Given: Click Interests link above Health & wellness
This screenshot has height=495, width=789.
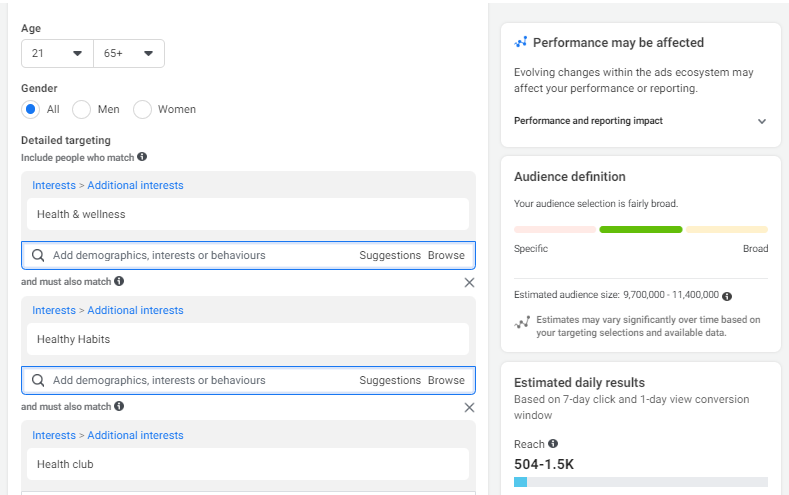Looking at the screenshot, I should (54, 186).
